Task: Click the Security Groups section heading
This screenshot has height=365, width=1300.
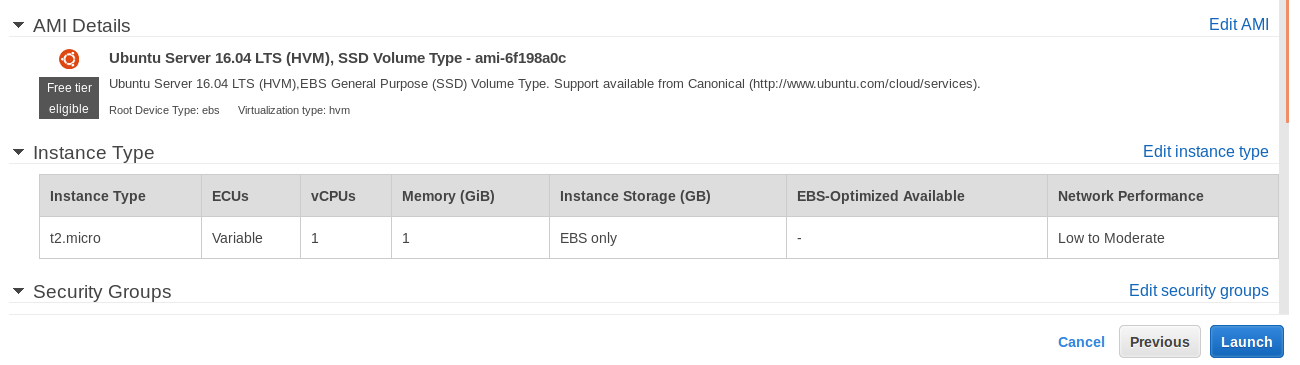Action: pos(102,291)
